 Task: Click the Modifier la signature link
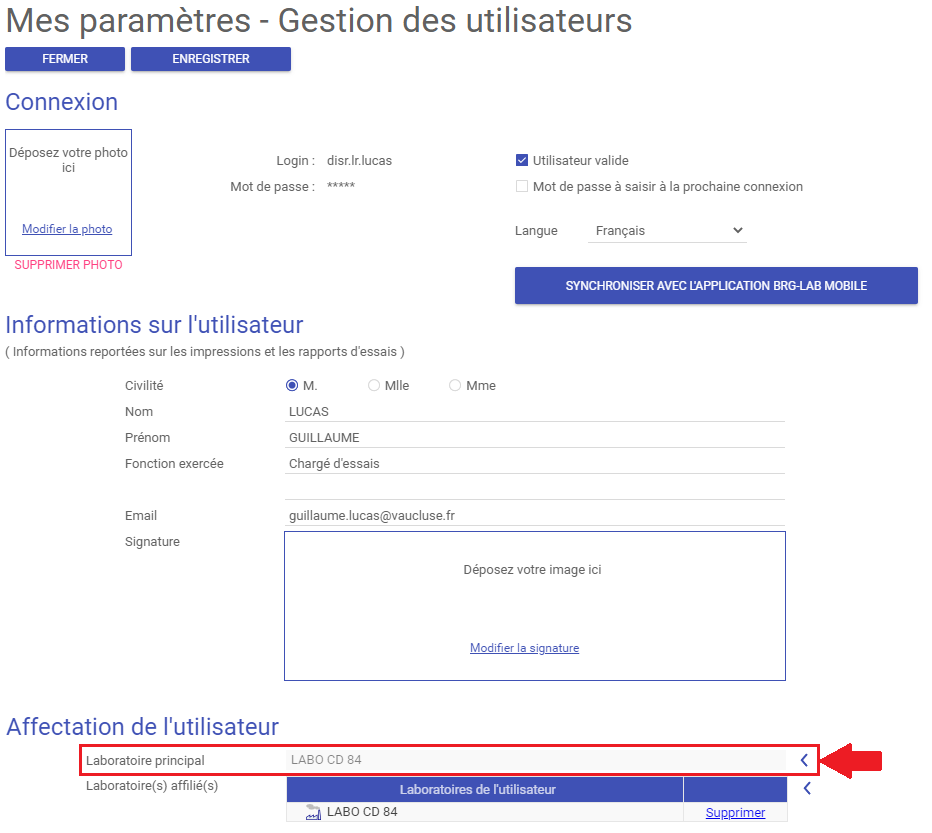[524, 648]
